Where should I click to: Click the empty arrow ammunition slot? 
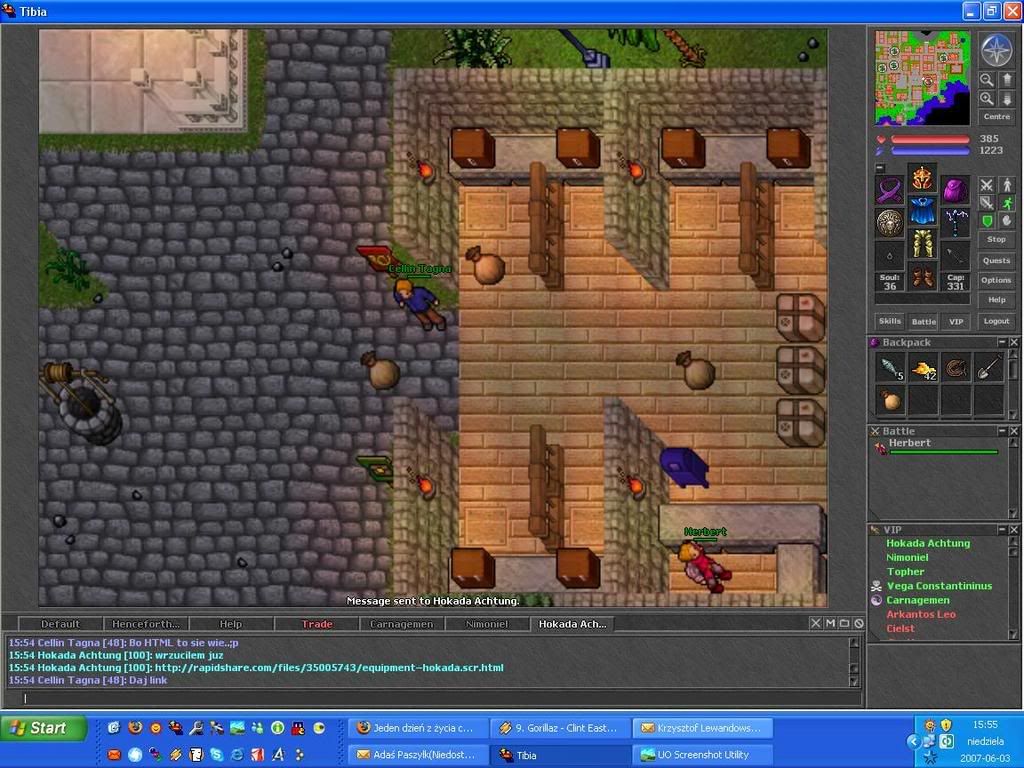(x=955, y=255)
